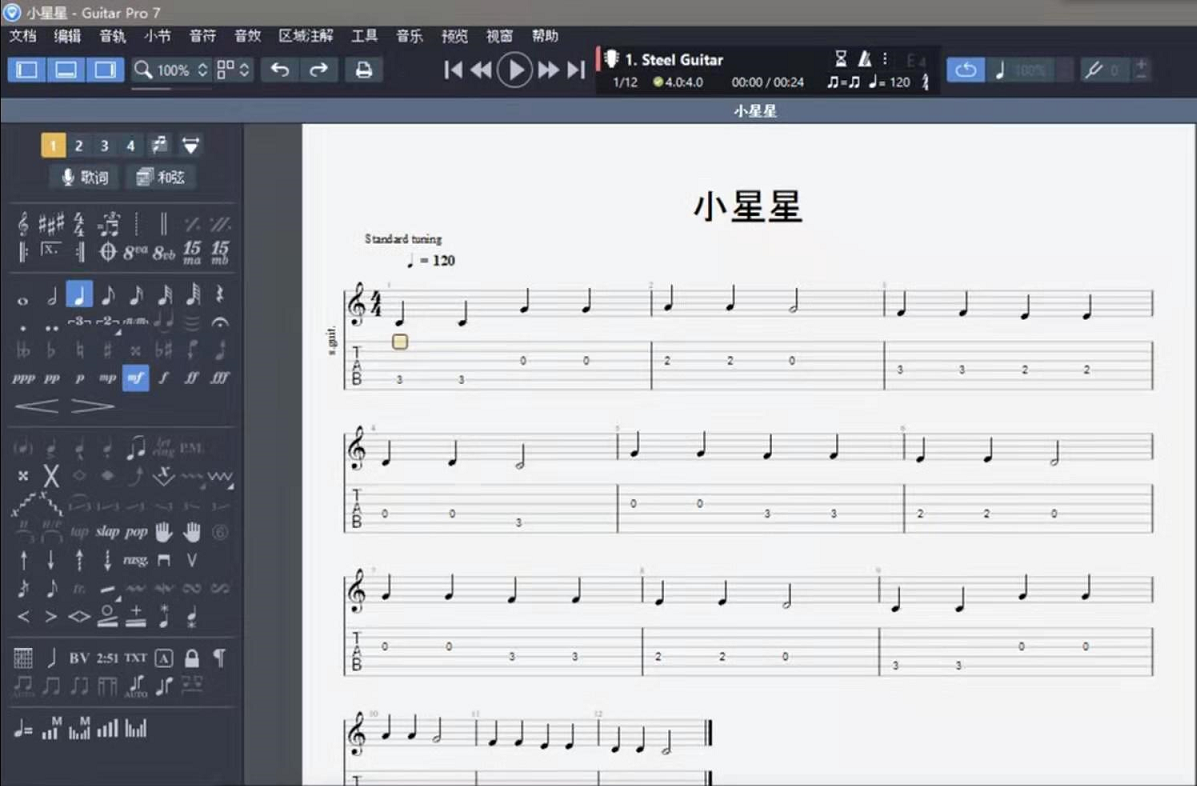
Task: Toggle the mf dynamic marking
Action: coord(135,379)
